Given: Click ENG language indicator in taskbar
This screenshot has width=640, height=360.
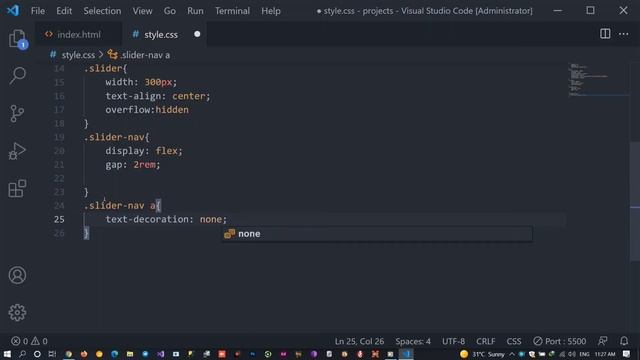Looking at the screenshot, I should (584, 354).
